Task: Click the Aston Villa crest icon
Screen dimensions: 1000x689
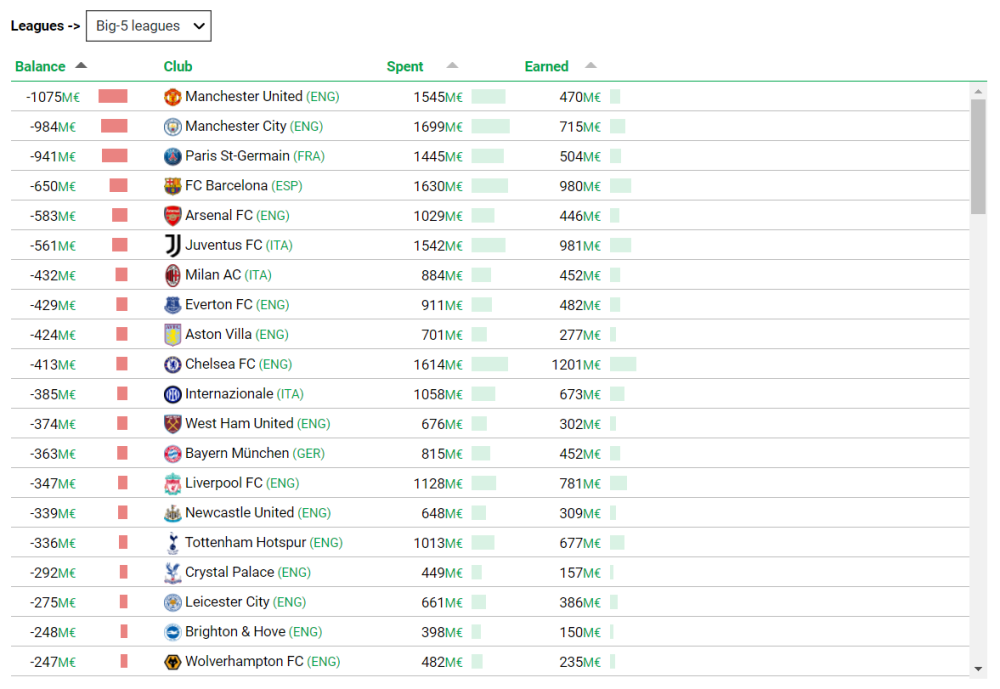Action: coord(172,335)
